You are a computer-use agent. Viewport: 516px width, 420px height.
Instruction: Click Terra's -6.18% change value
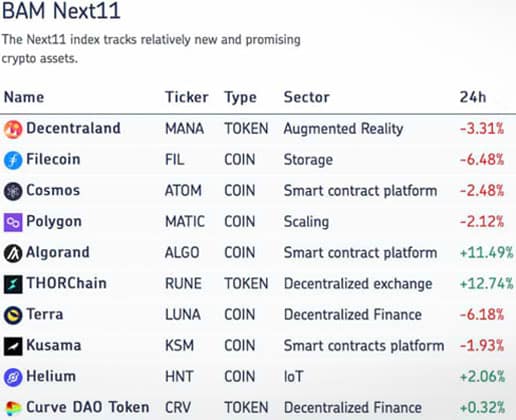(482, 315)
